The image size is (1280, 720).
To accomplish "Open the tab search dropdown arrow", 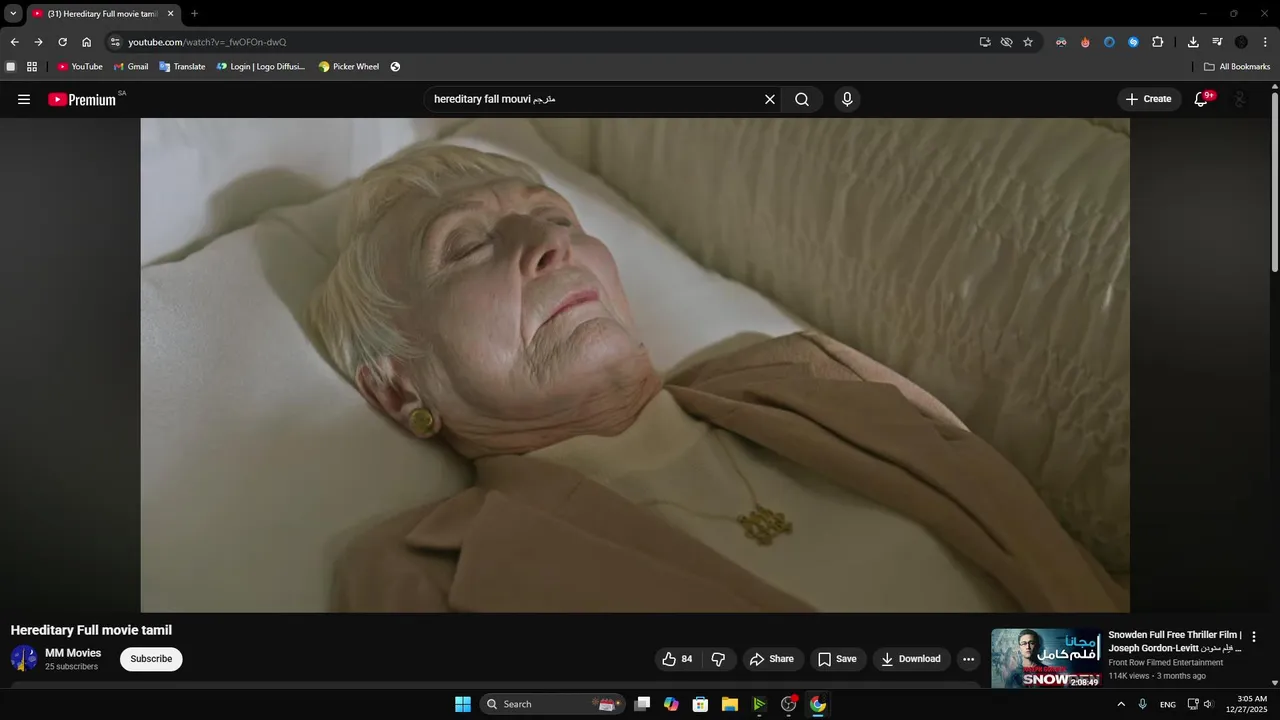I will click(13, 14).
